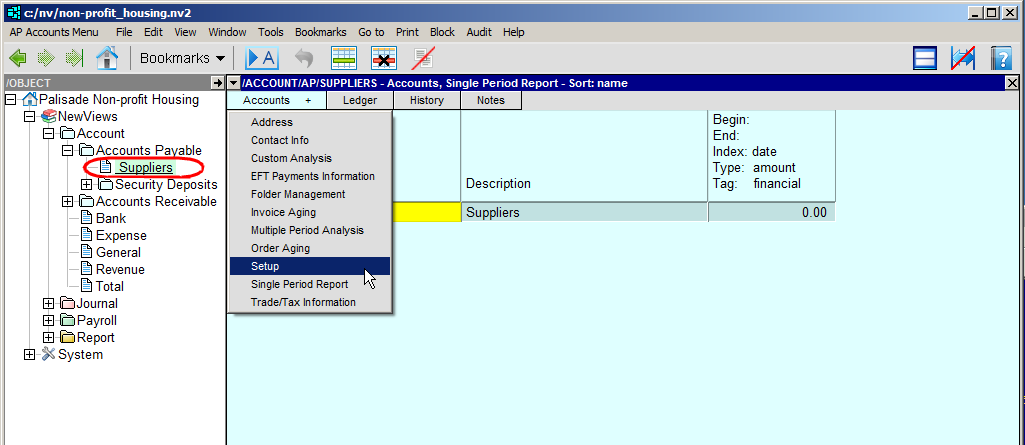Open the Help book icon
Image resolution: width=1025 pixels, height=445 pixels.
point(1001,58)
